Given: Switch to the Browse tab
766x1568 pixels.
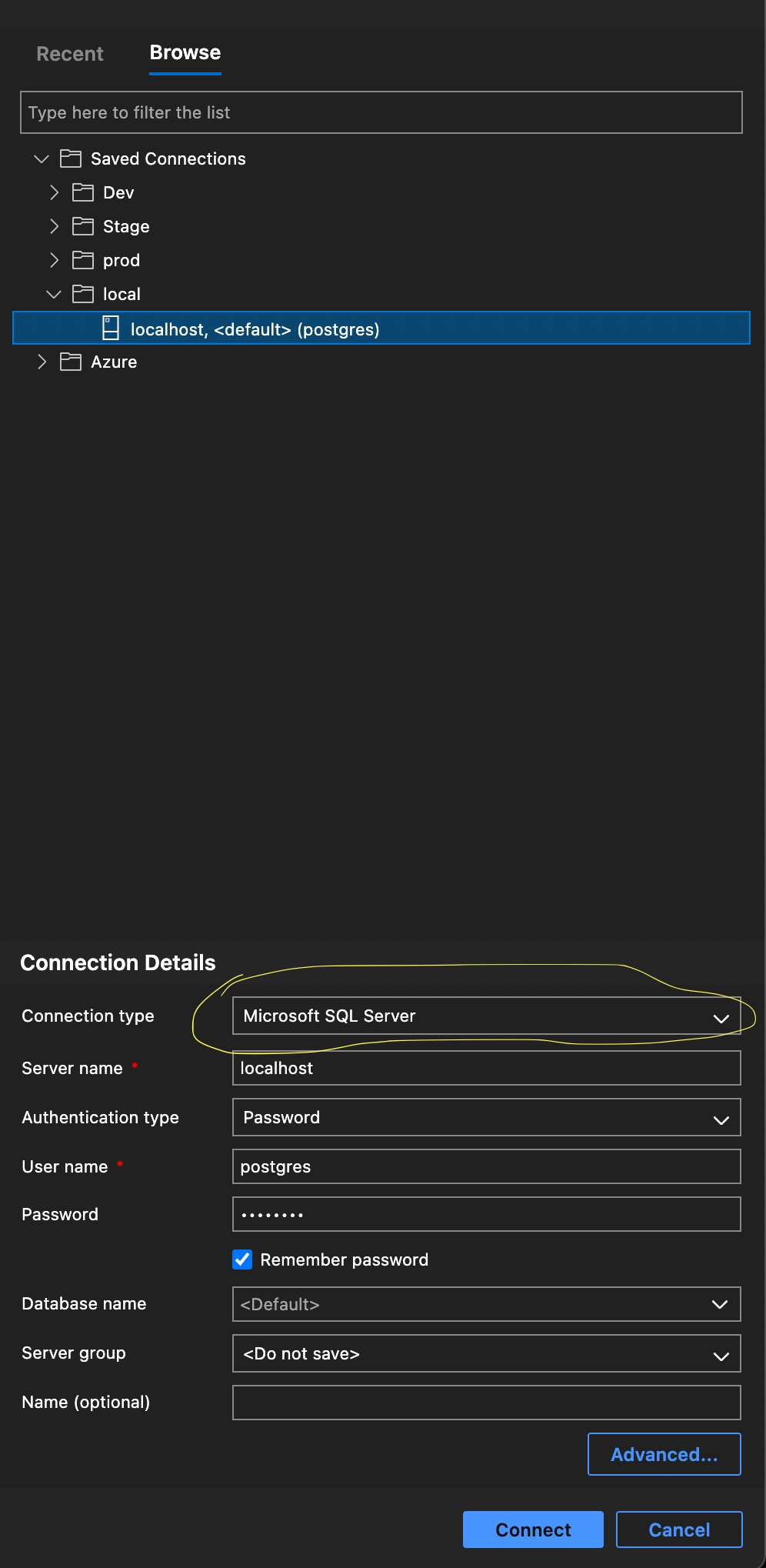Looking at the screenshot, I should pos(185,52).
